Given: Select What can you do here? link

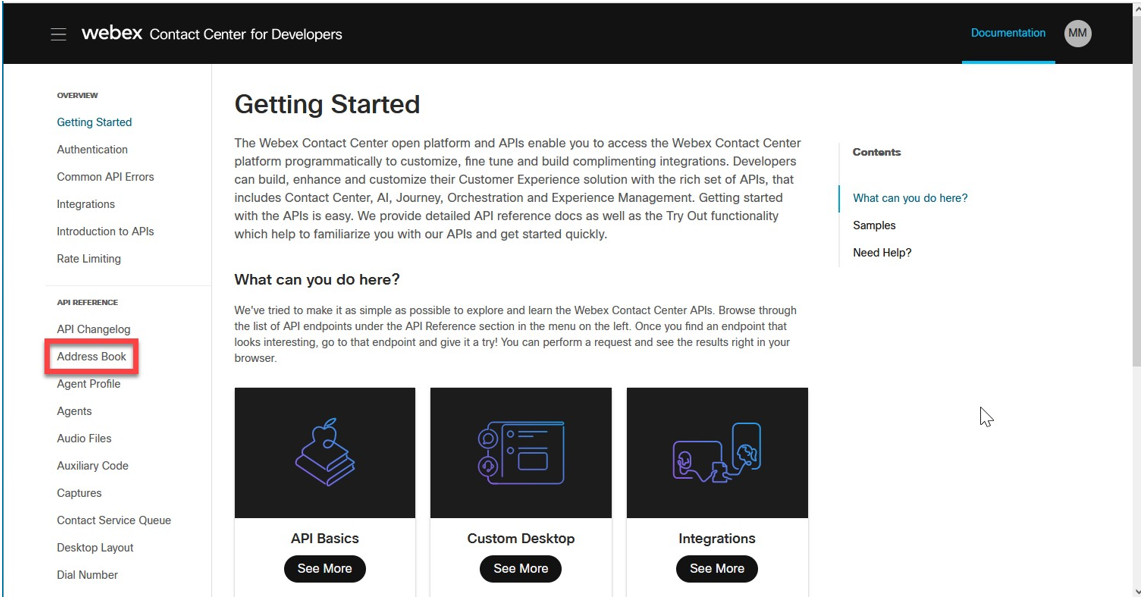Looking at the screenshot, I should click(910, 198).
